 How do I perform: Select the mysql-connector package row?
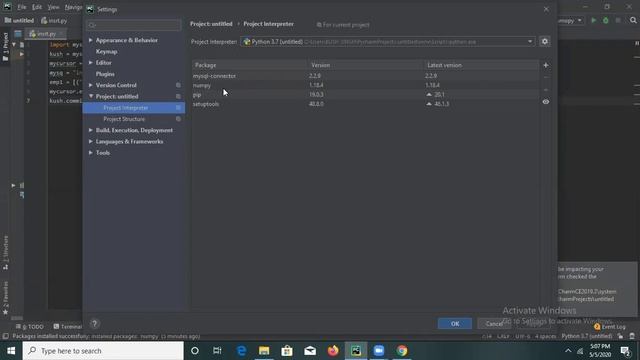point(365,76)
